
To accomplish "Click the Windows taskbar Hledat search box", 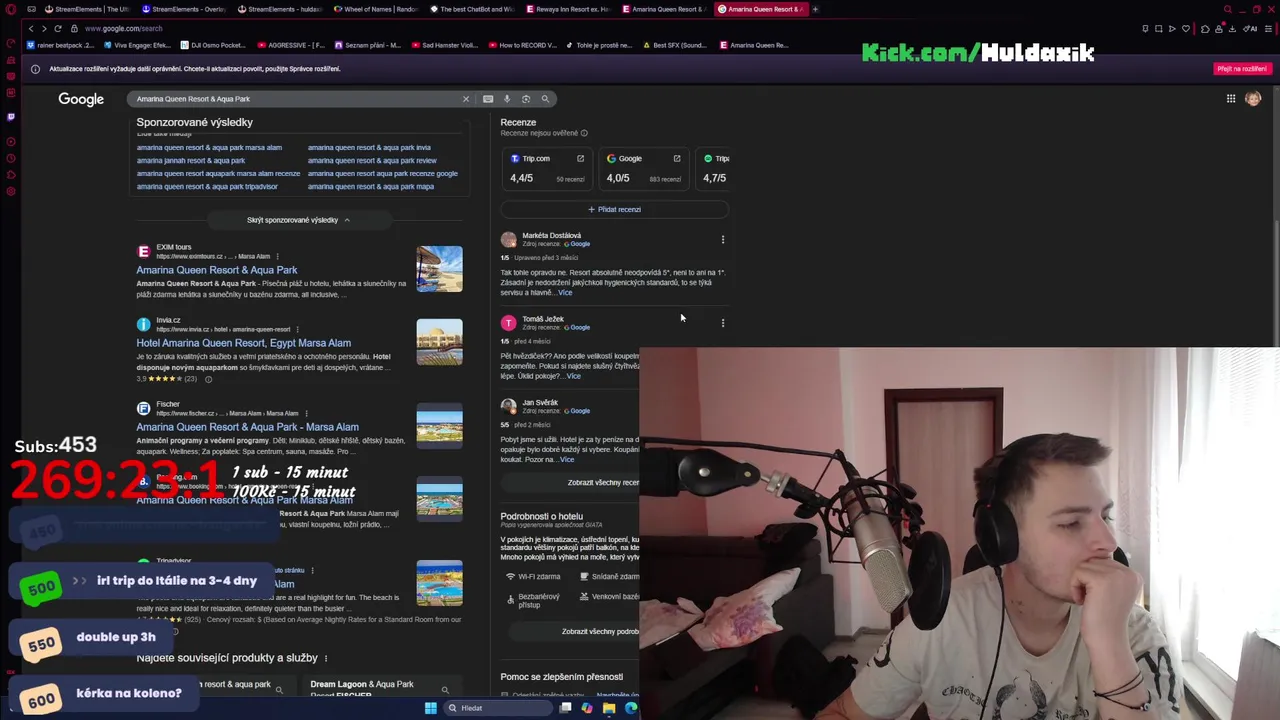I will pyautogui.click(x=498, y=708).
